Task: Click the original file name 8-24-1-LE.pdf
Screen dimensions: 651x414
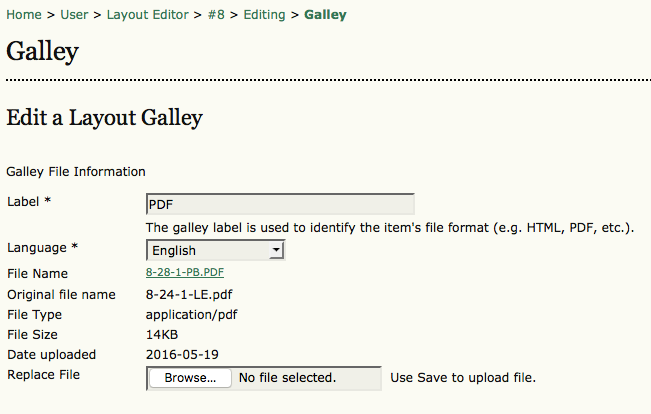Action: 192,294
